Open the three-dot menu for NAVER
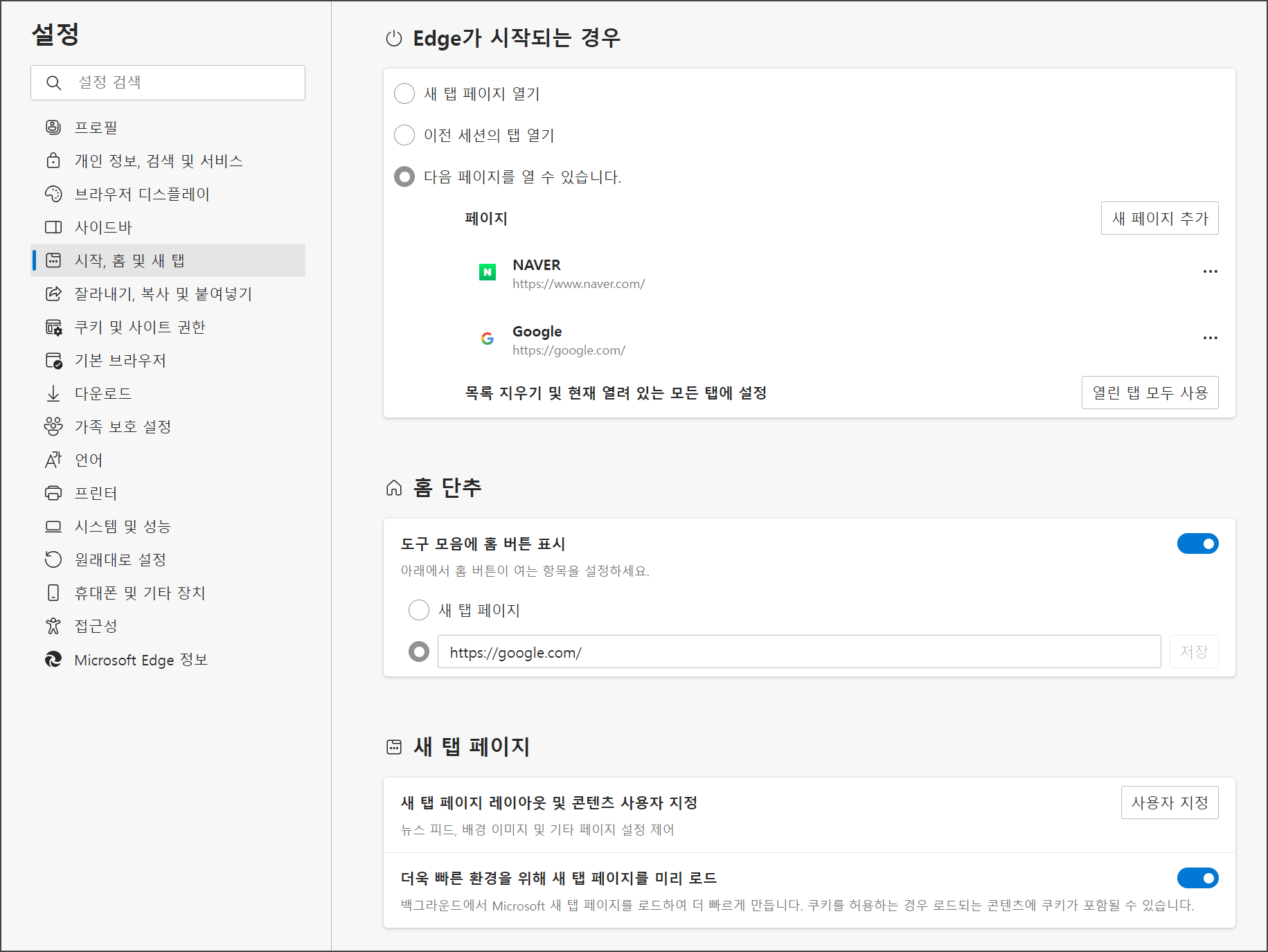1268x952 pixels. [x=1210, y=271]
